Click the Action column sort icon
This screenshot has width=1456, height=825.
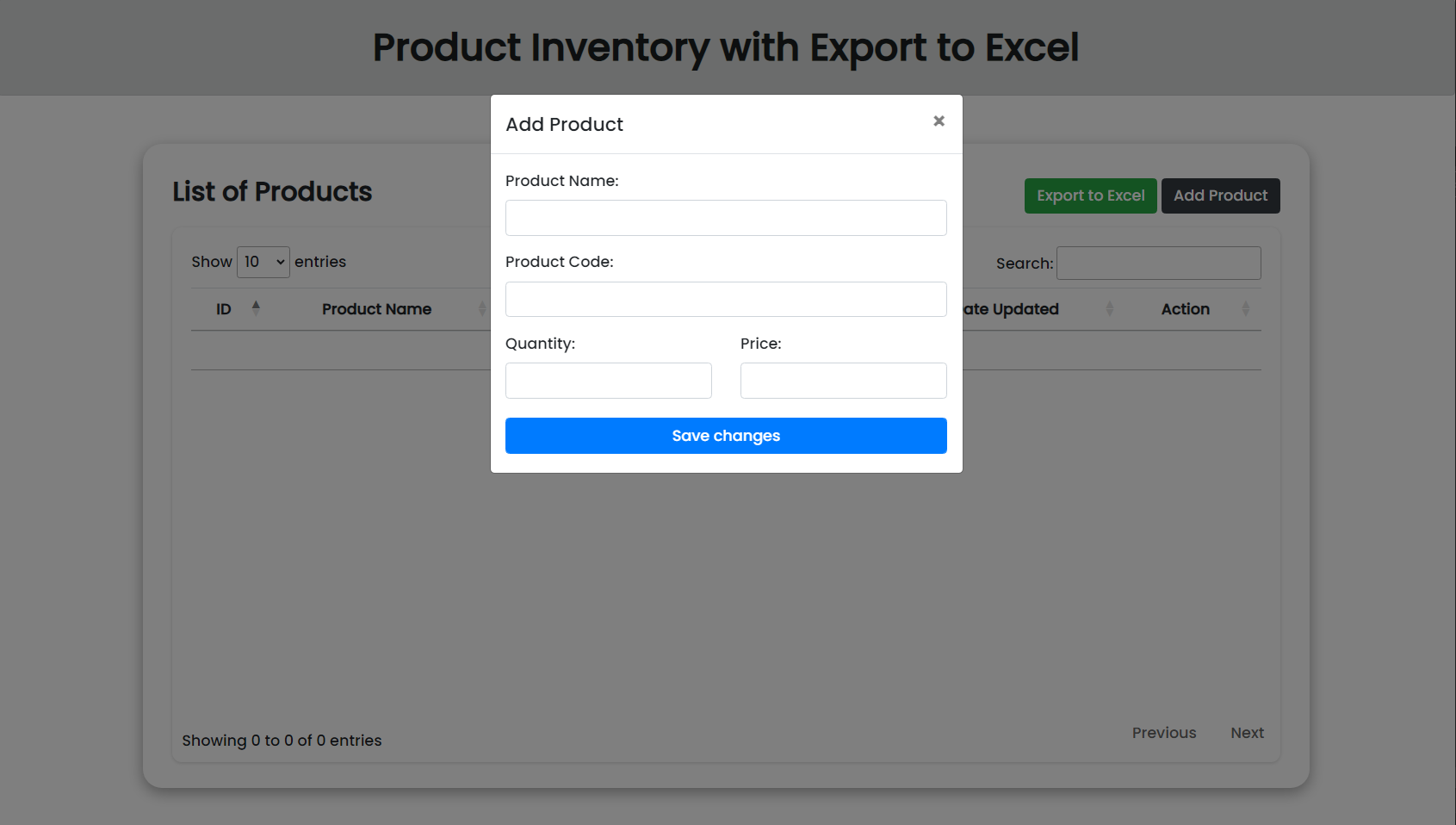(x=1245, y=308)
